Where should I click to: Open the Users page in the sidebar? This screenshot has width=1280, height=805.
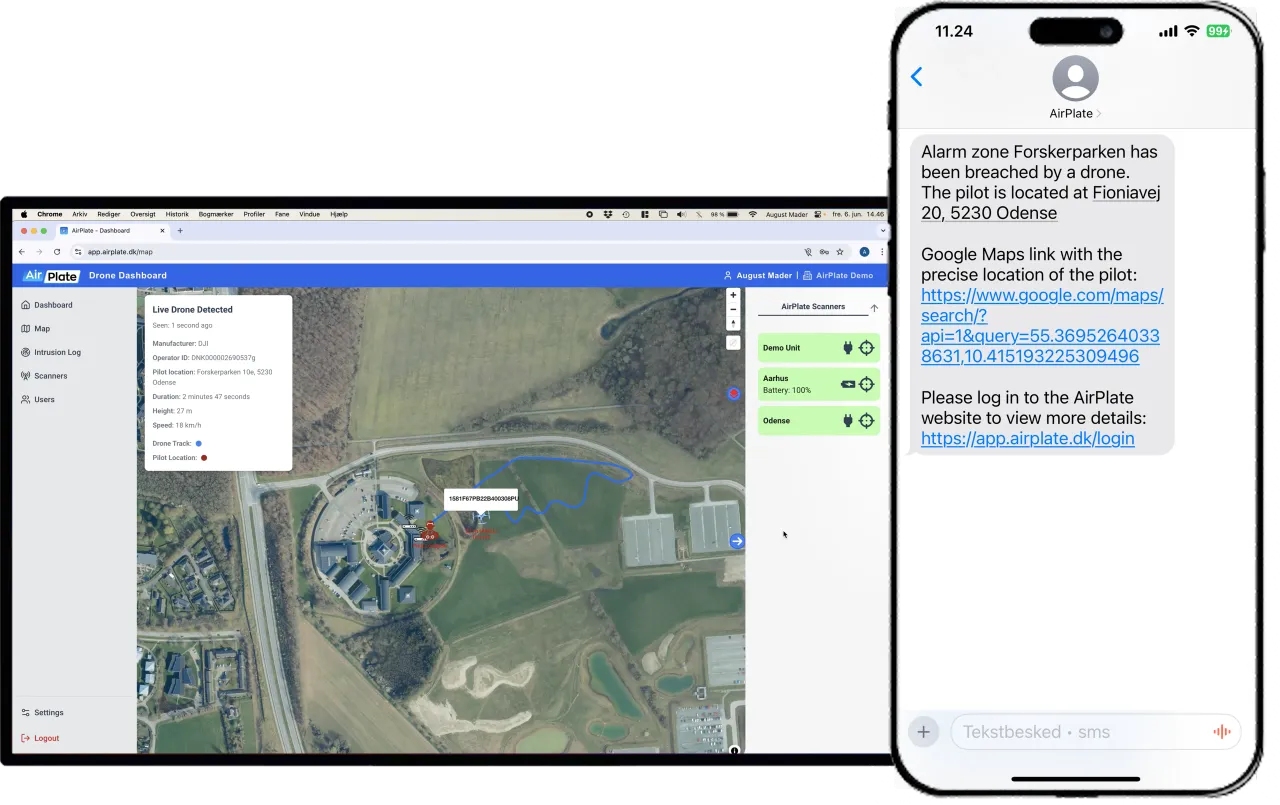(38, 399)
